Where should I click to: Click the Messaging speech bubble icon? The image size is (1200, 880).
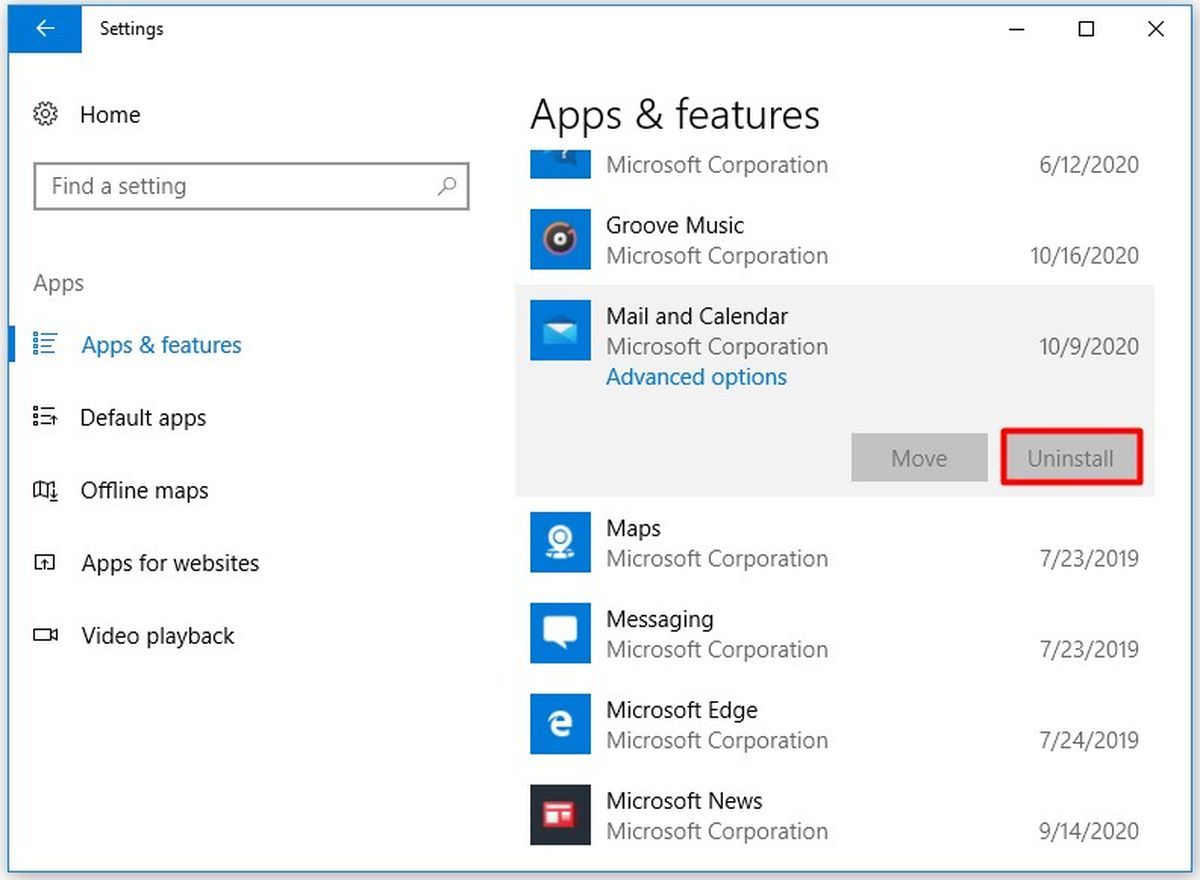coord(560,632)
